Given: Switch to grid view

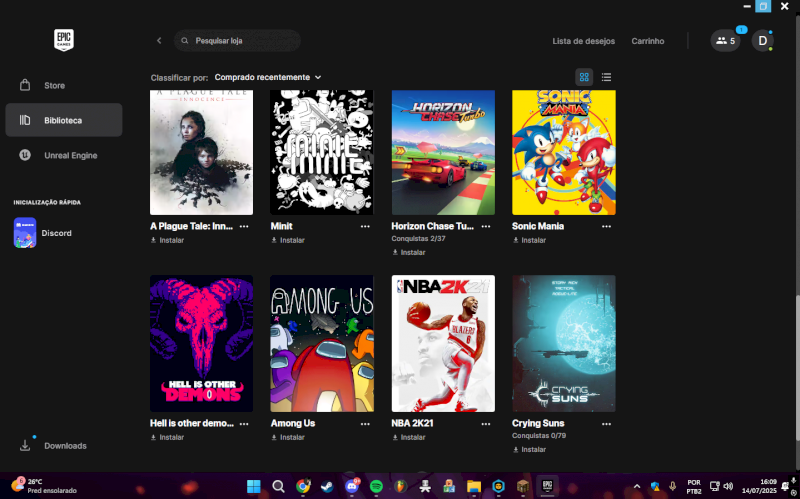Looking at the screenshot, I should (x=584, y=77).
